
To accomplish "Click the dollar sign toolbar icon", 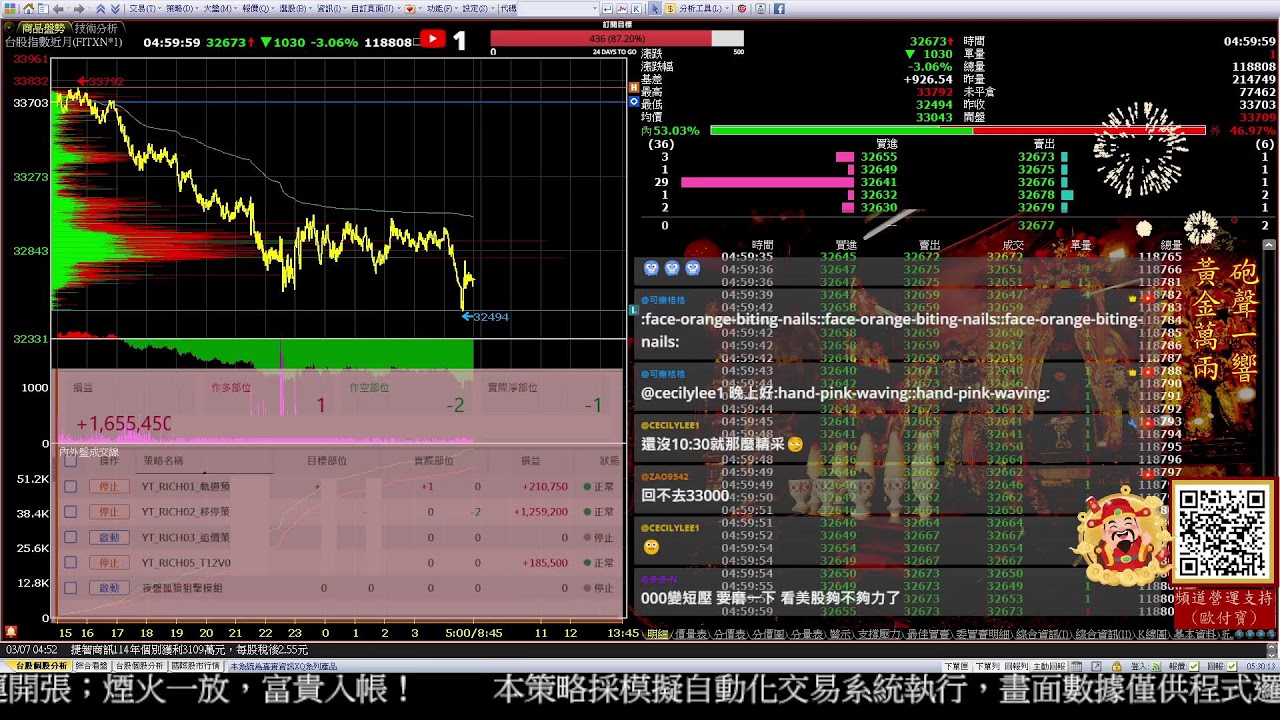I will point(669,8).
